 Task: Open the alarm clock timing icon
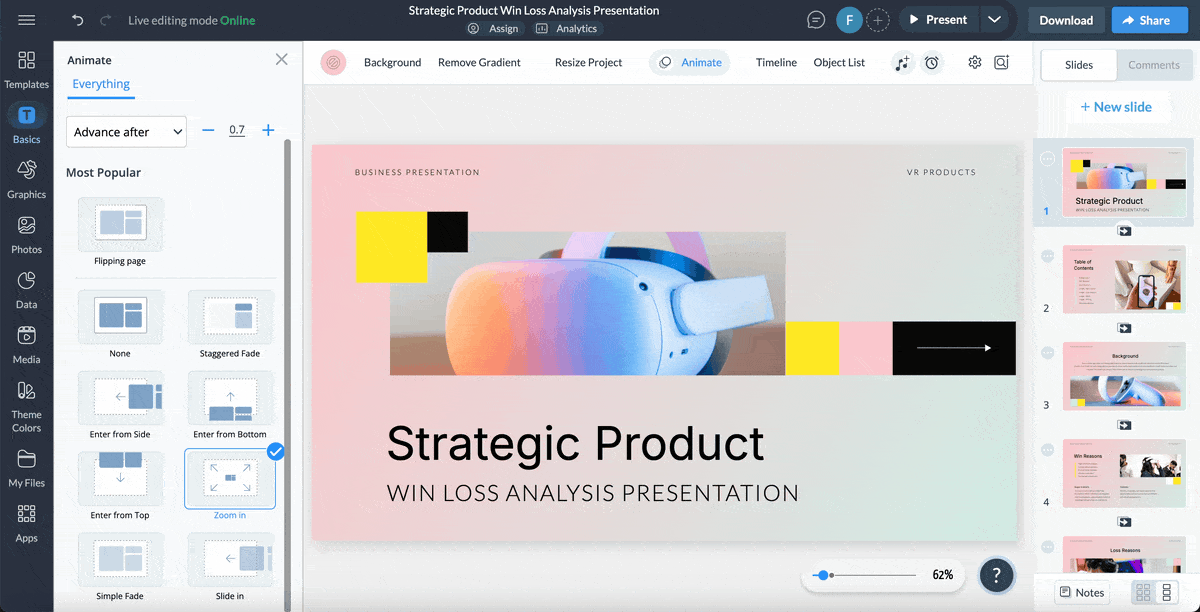[932, 62]
